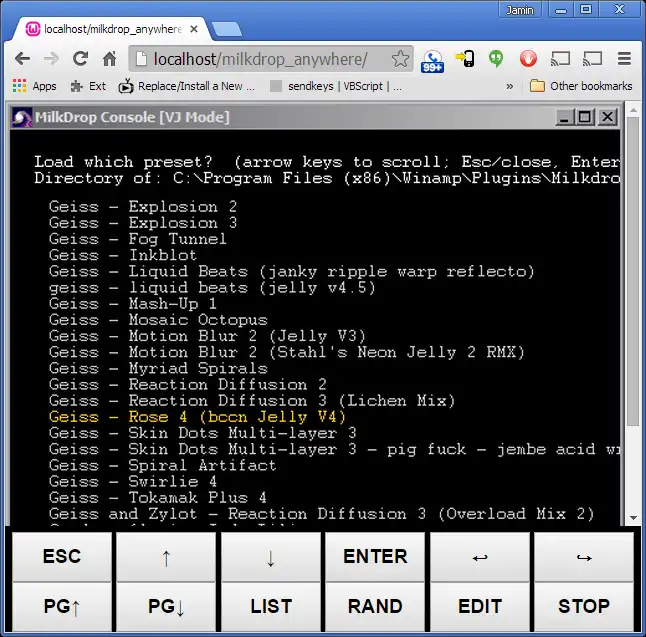
Task: Minimize the MilkDrop Console window
Action: pos(564,117)
